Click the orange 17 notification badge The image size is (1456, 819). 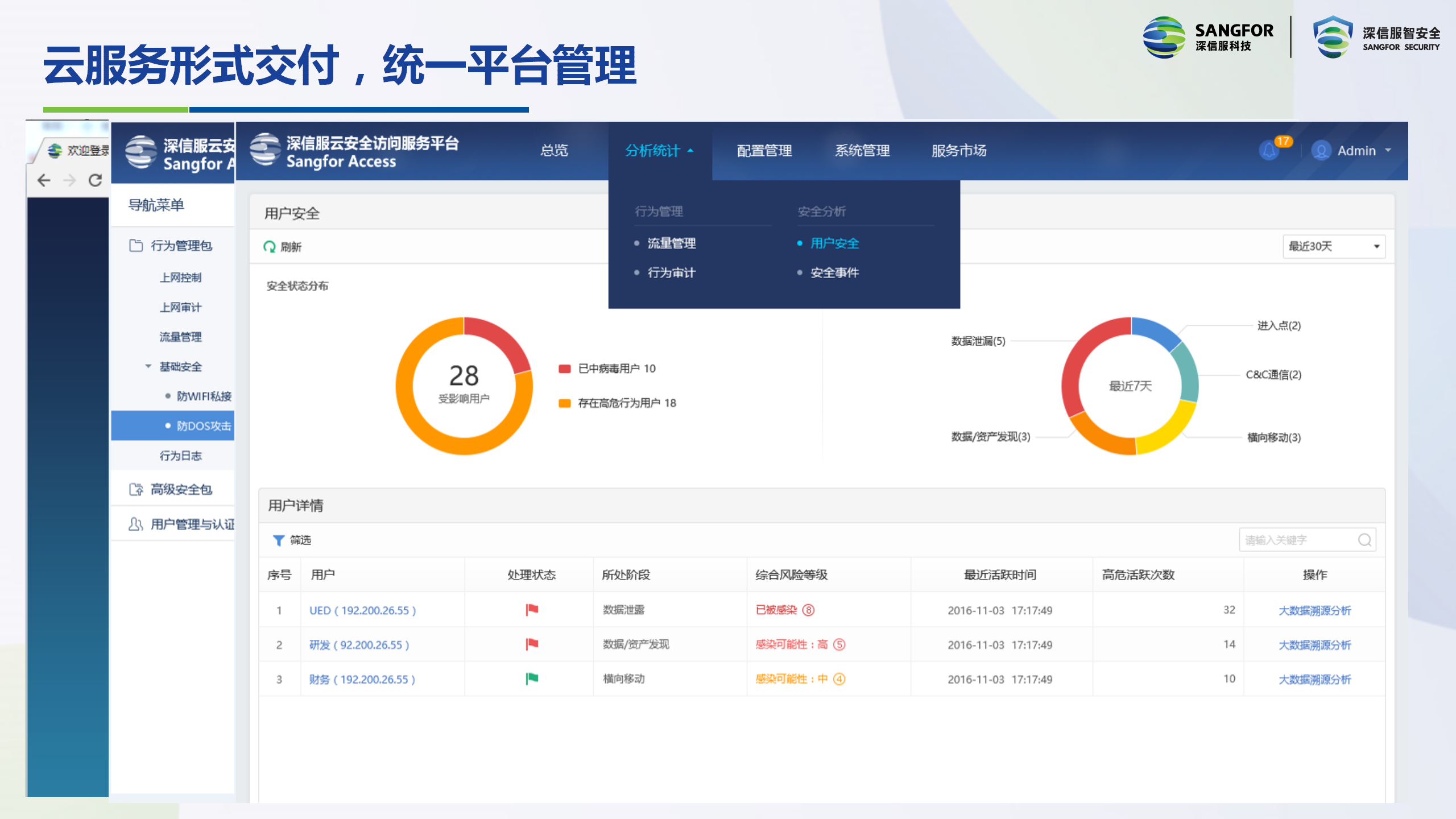pos(1283,142)
